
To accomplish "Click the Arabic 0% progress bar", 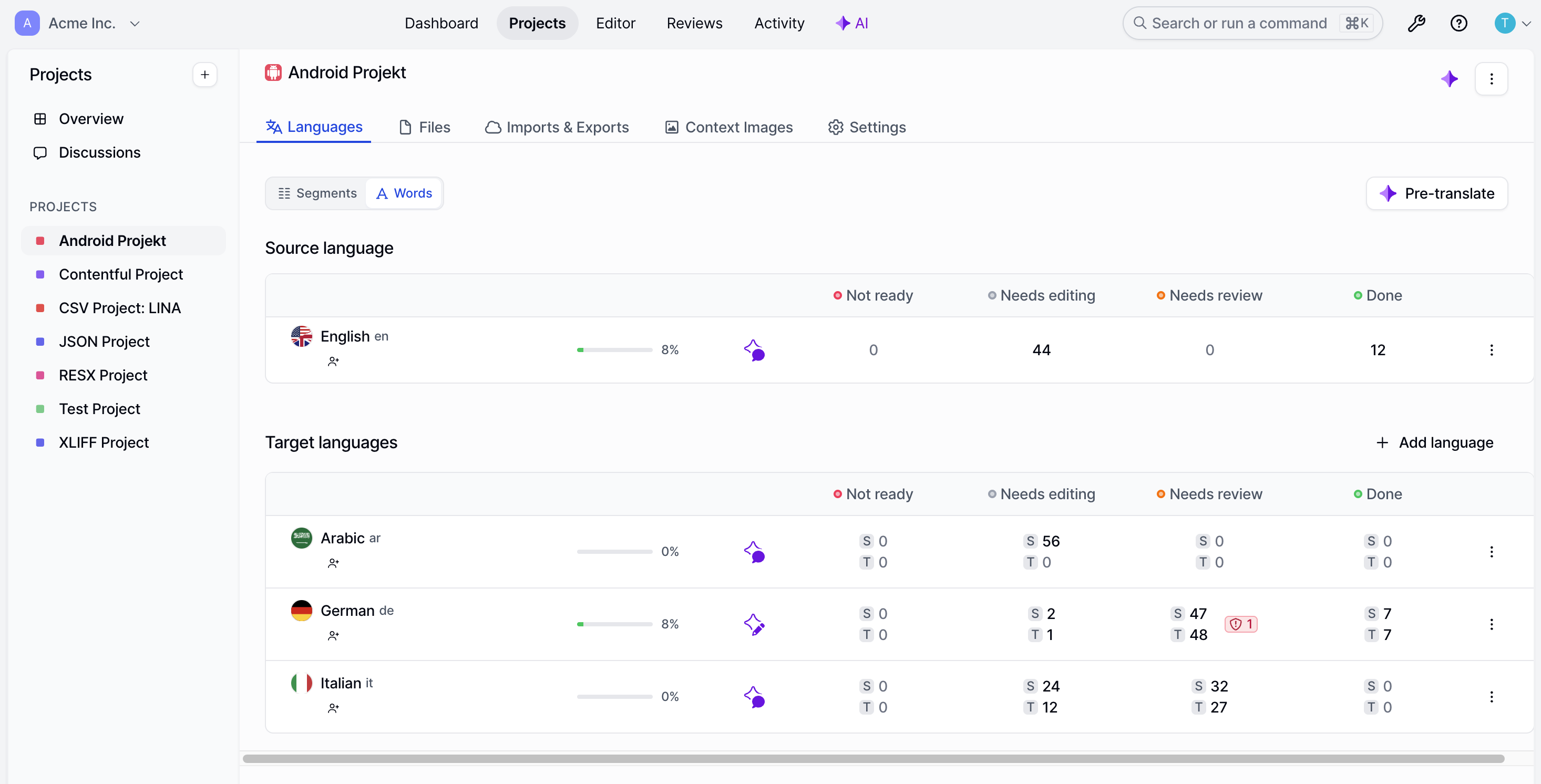I will (x=614, y=551).
